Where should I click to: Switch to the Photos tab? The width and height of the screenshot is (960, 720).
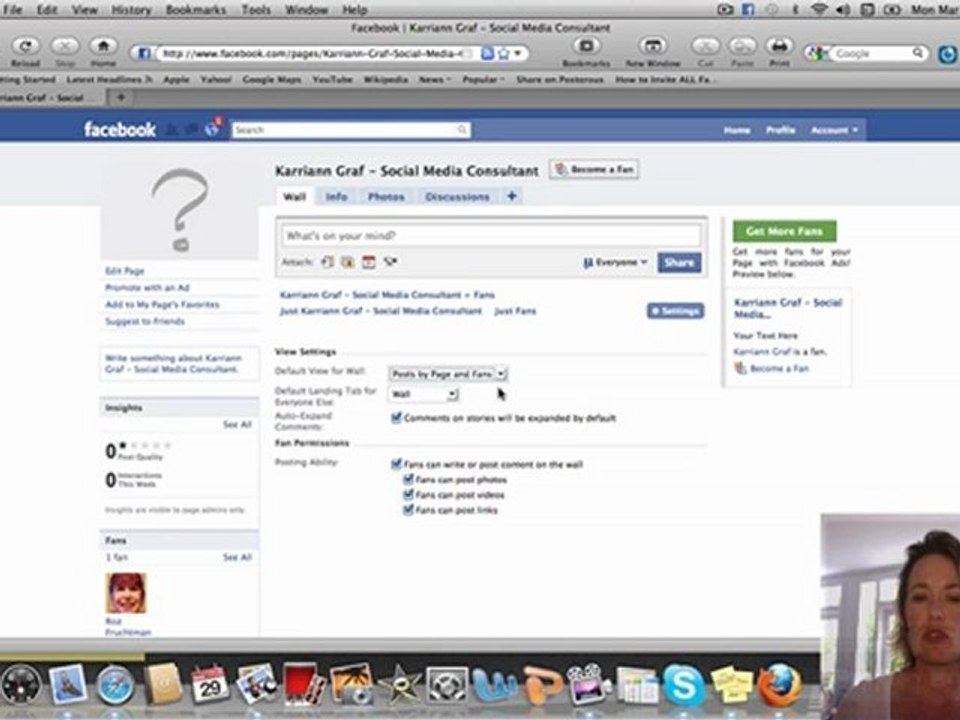[386, 197]
